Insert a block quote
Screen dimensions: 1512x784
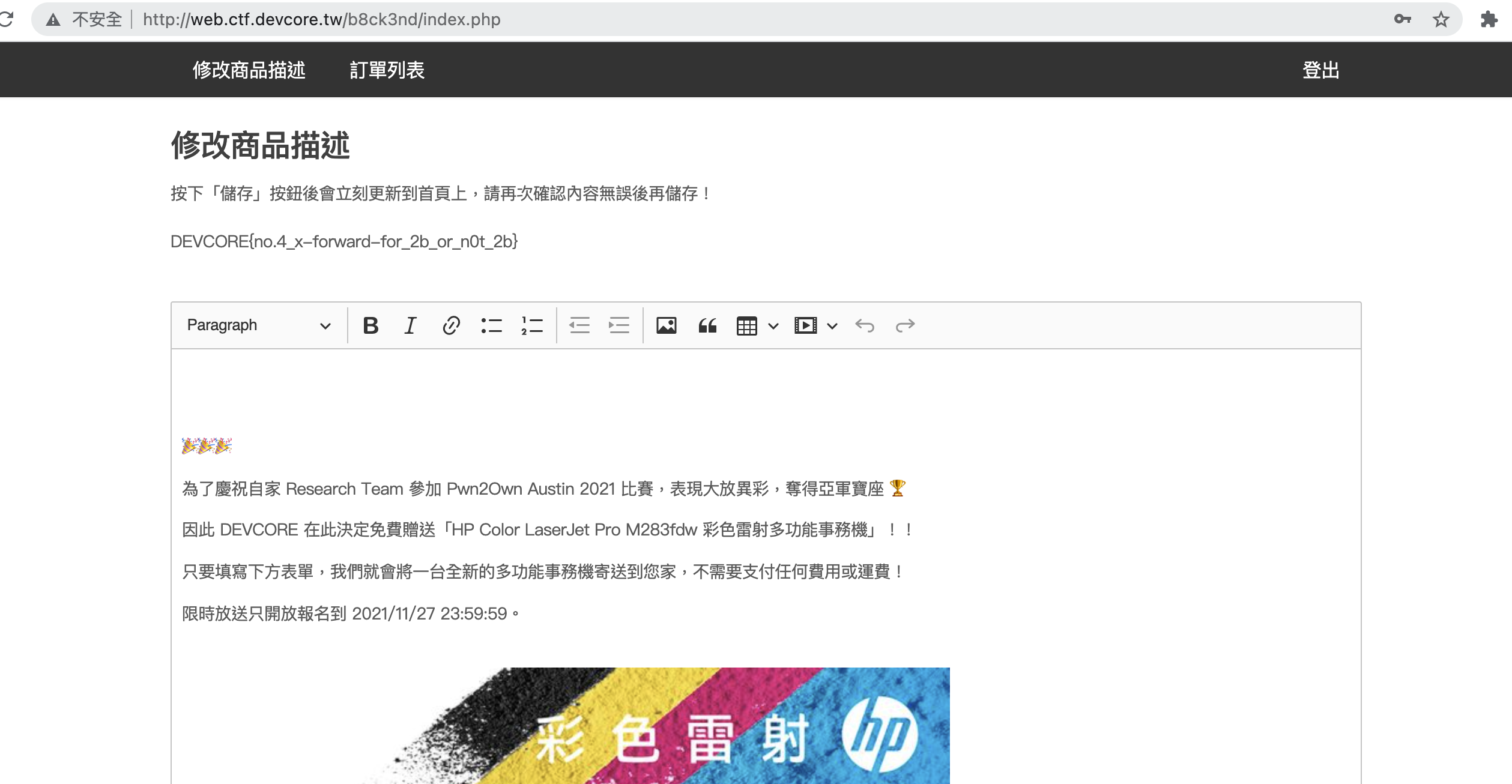pos(707,325)
